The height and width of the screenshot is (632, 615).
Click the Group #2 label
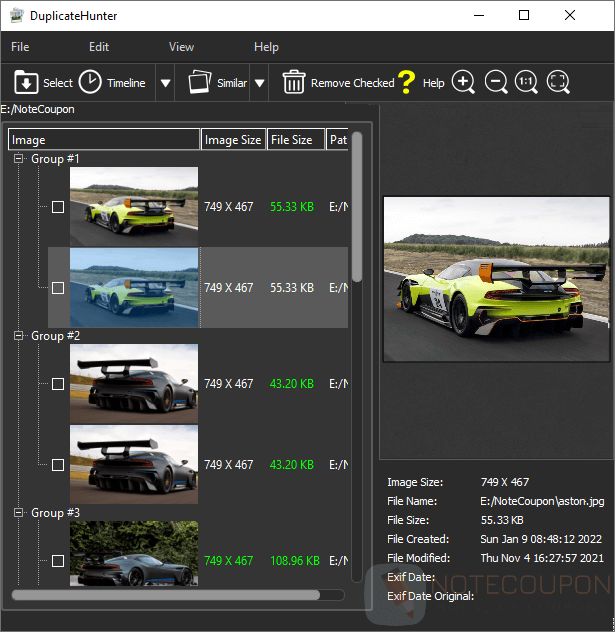pyautogui.click(x=55, y=335)
